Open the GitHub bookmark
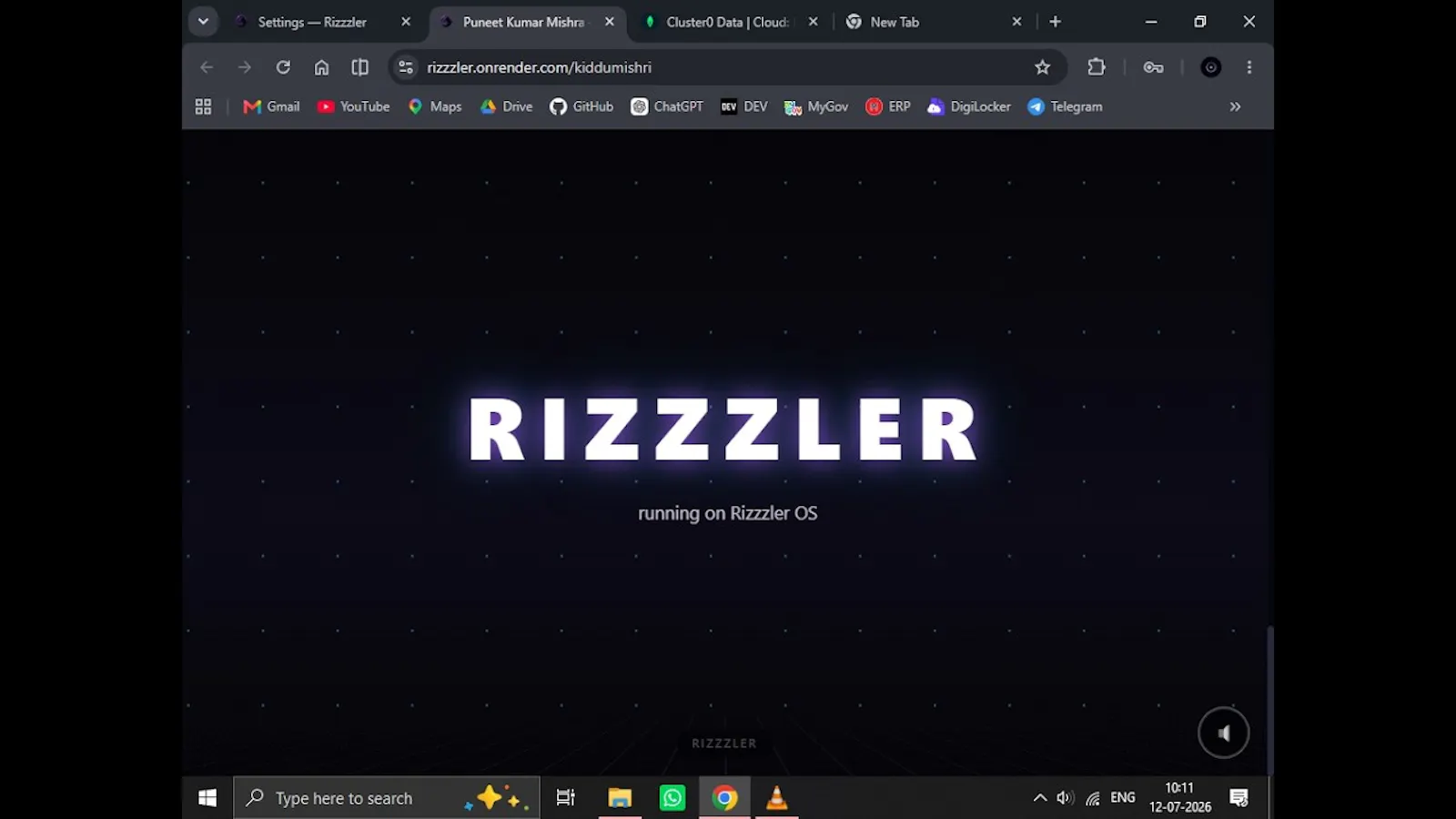 [581, 106]
